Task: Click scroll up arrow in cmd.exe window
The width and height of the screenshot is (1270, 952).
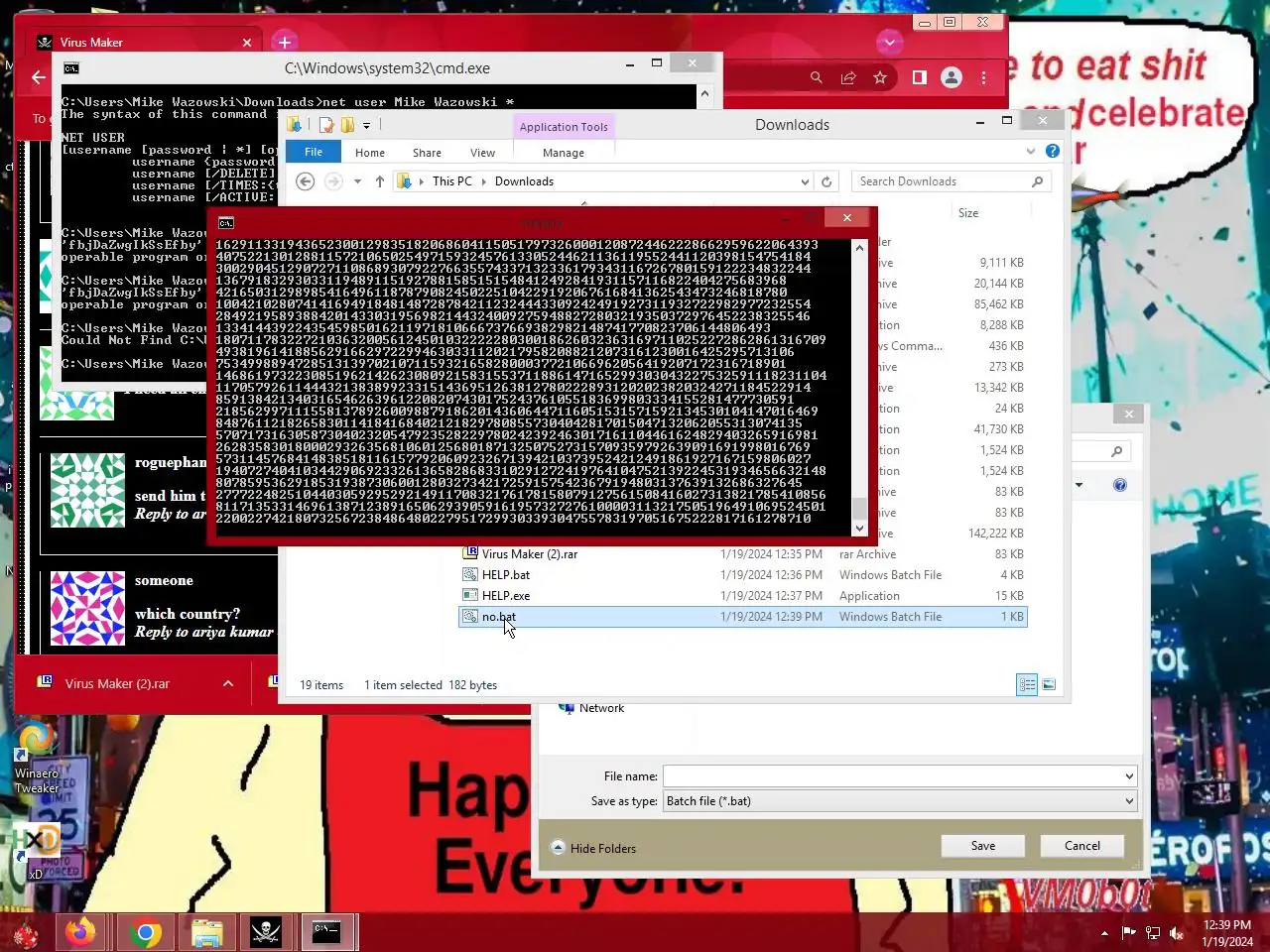Action: (x=704, y=93)
